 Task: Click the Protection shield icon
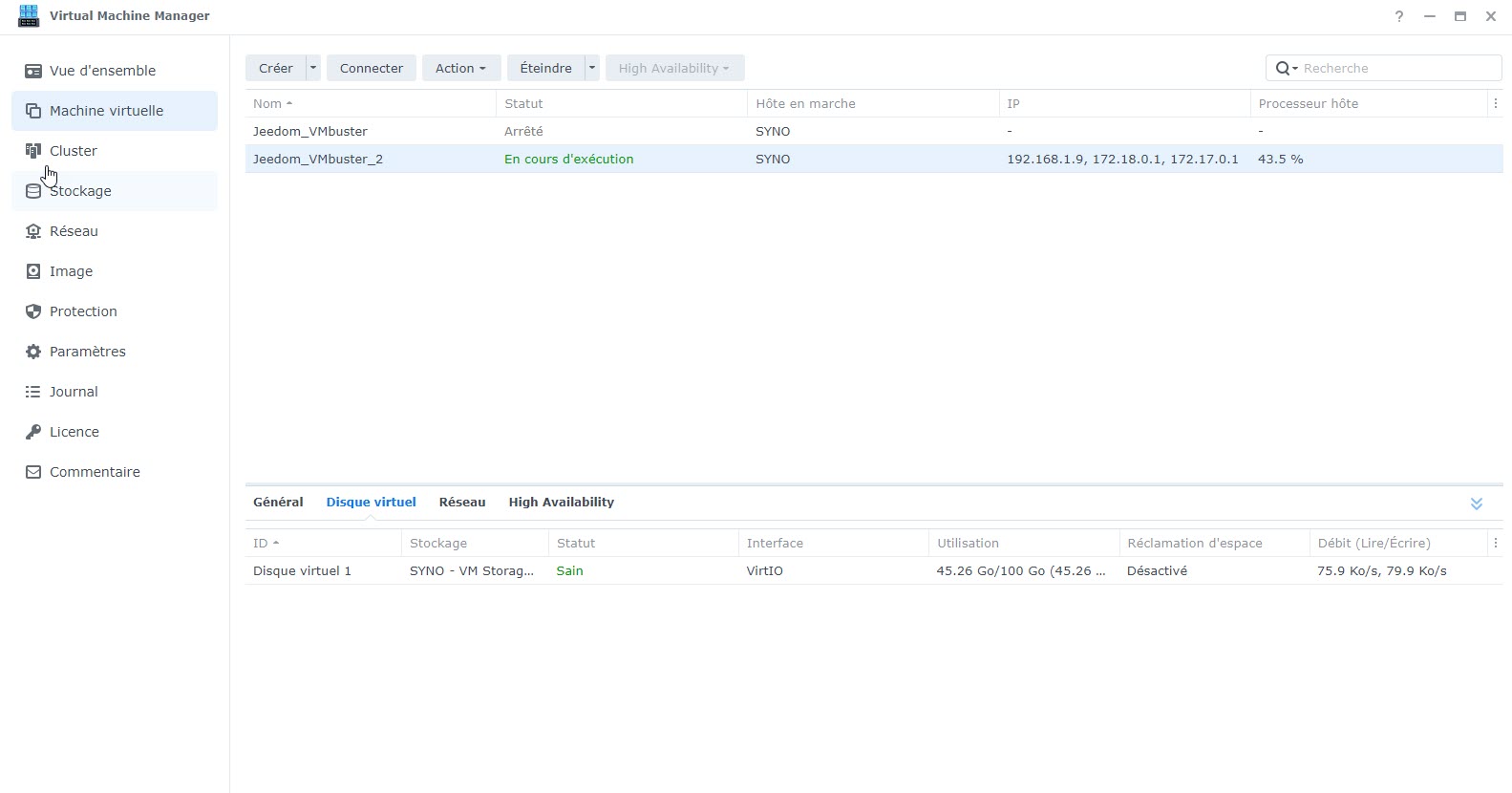[x=33, y=311]
